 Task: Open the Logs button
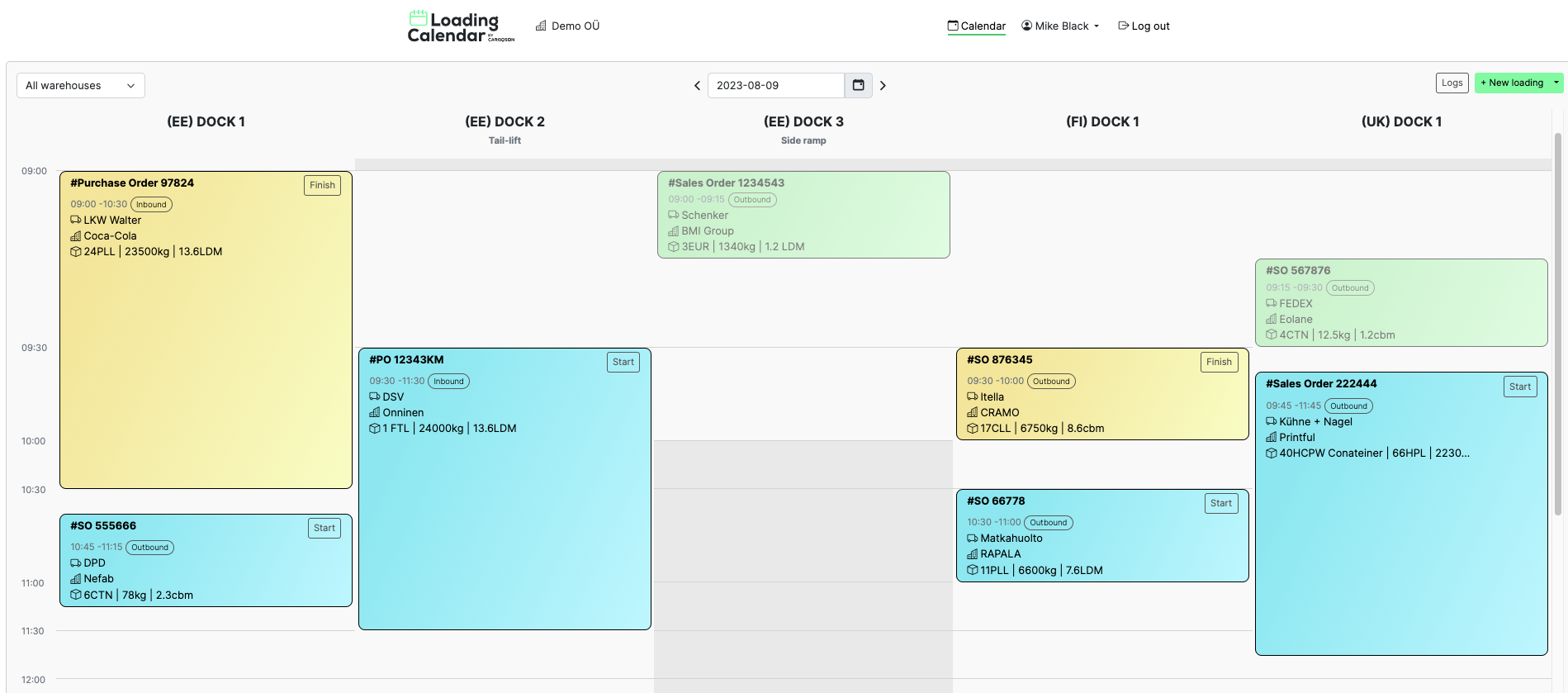tap(1452, 83)
